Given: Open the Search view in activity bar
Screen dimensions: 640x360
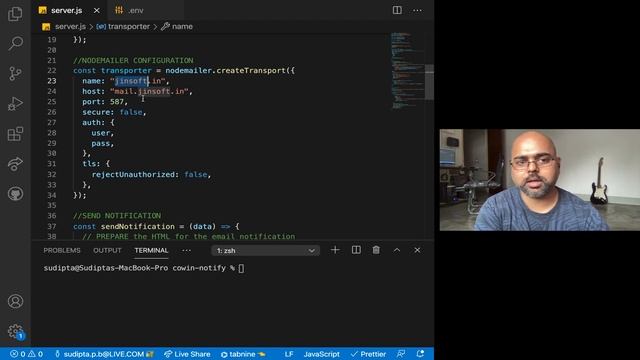Looking at the screenshot, I should click(15, 43).
